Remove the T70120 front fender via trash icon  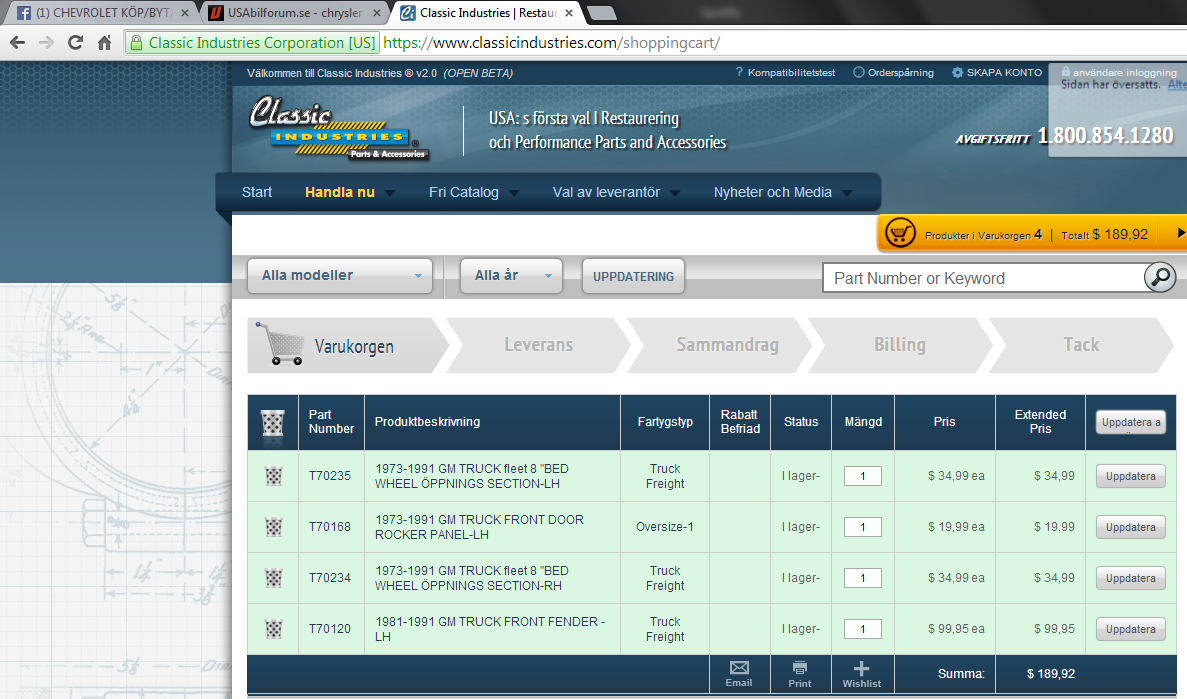(x=272, y=629)
